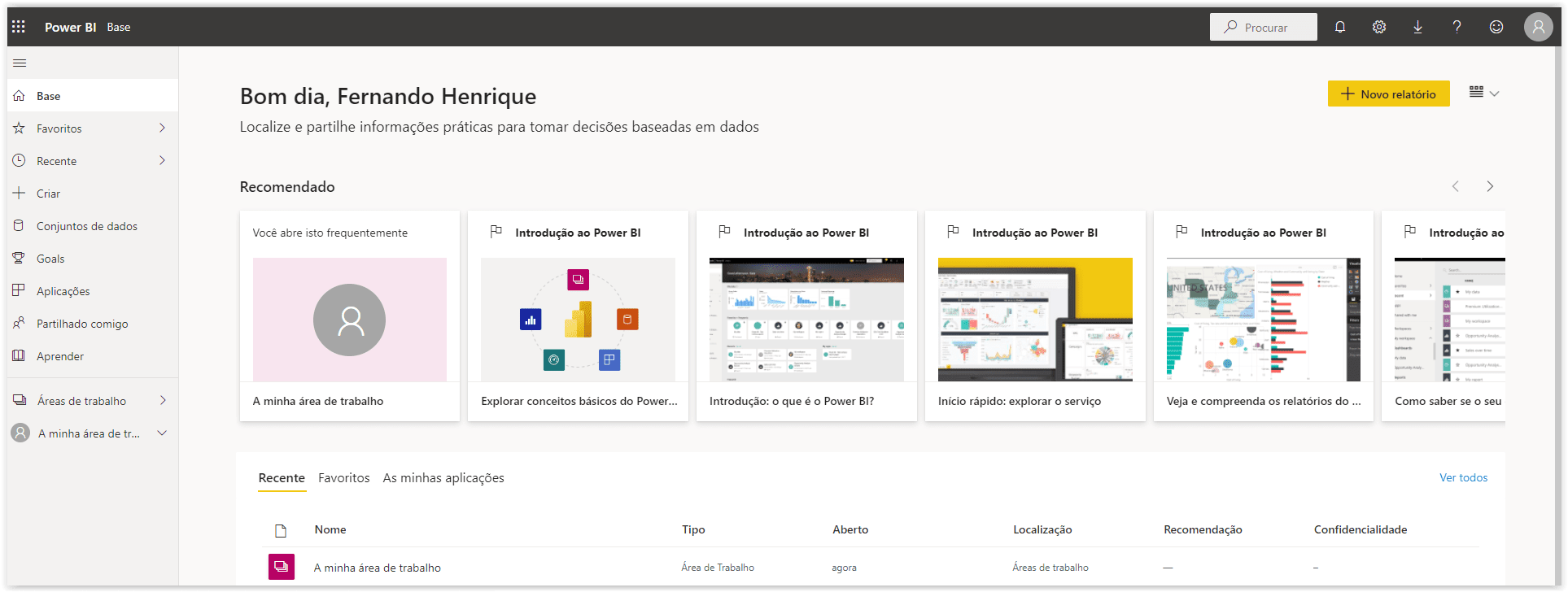The width and height of the screenshot is (1568, 592).
Task: Click the Conjuntos de dados database icon
Action: pos(20,226)
